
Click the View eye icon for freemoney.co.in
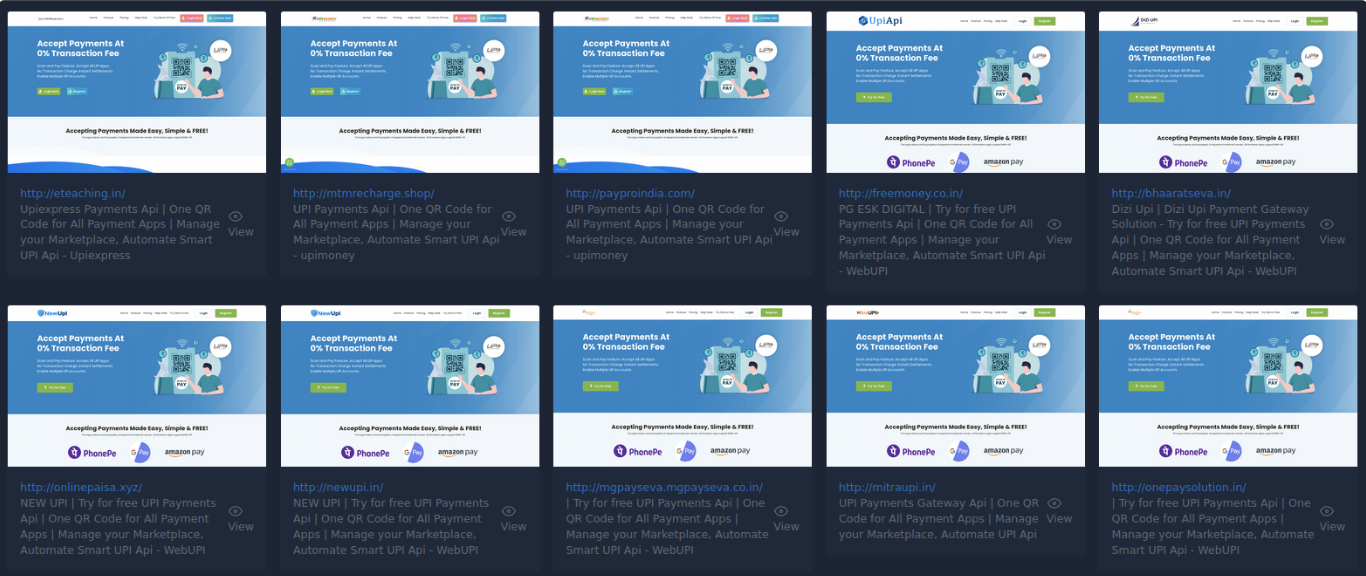click(x=1054, y=224)
